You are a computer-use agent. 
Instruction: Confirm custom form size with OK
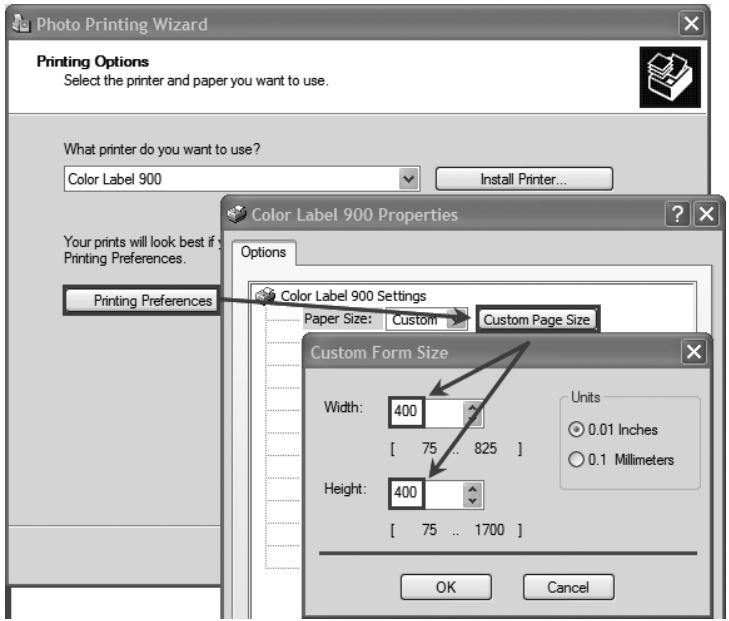click(446, 587)
